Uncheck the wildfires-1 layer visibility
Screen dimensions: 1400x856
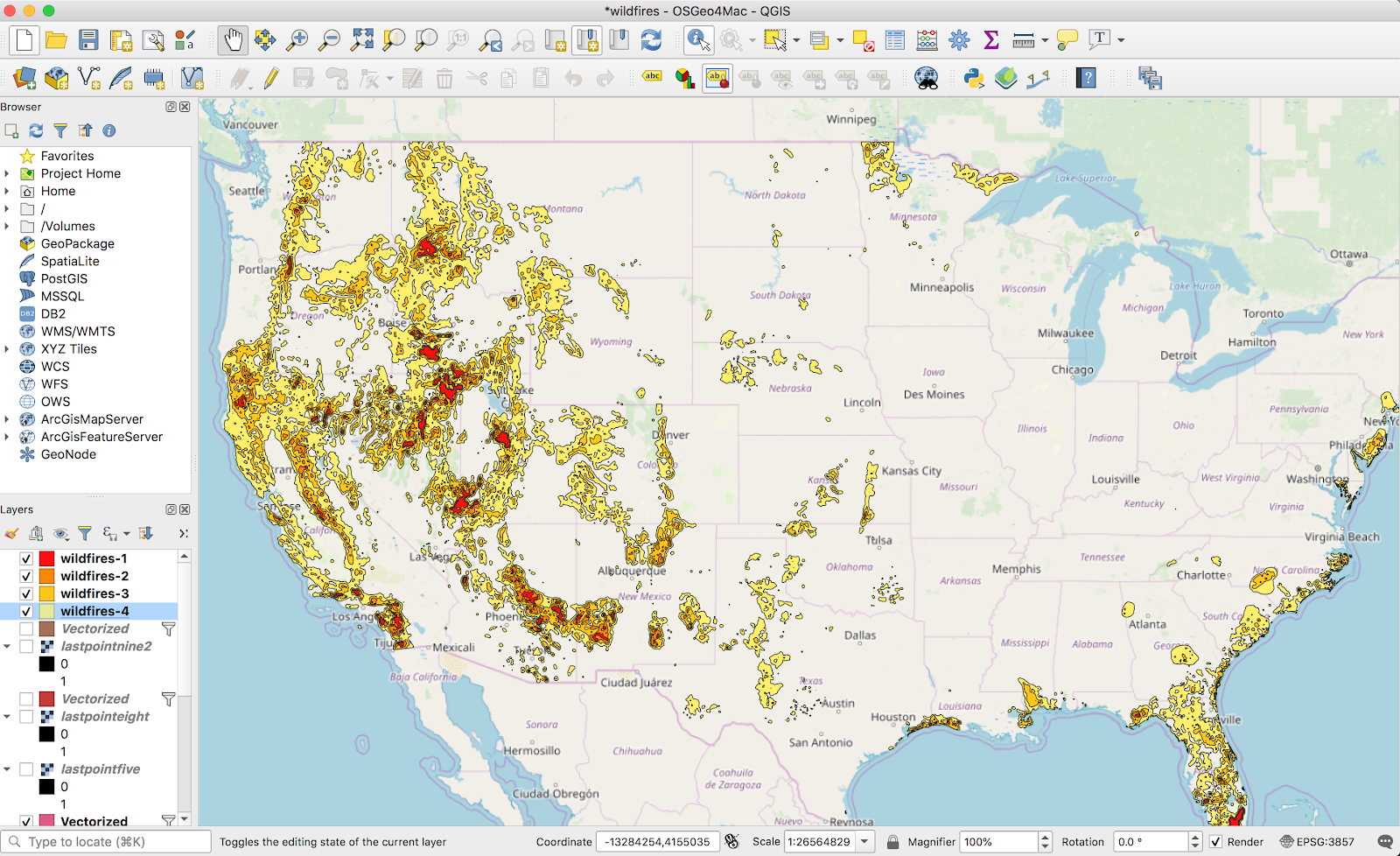tap(26, 558)
